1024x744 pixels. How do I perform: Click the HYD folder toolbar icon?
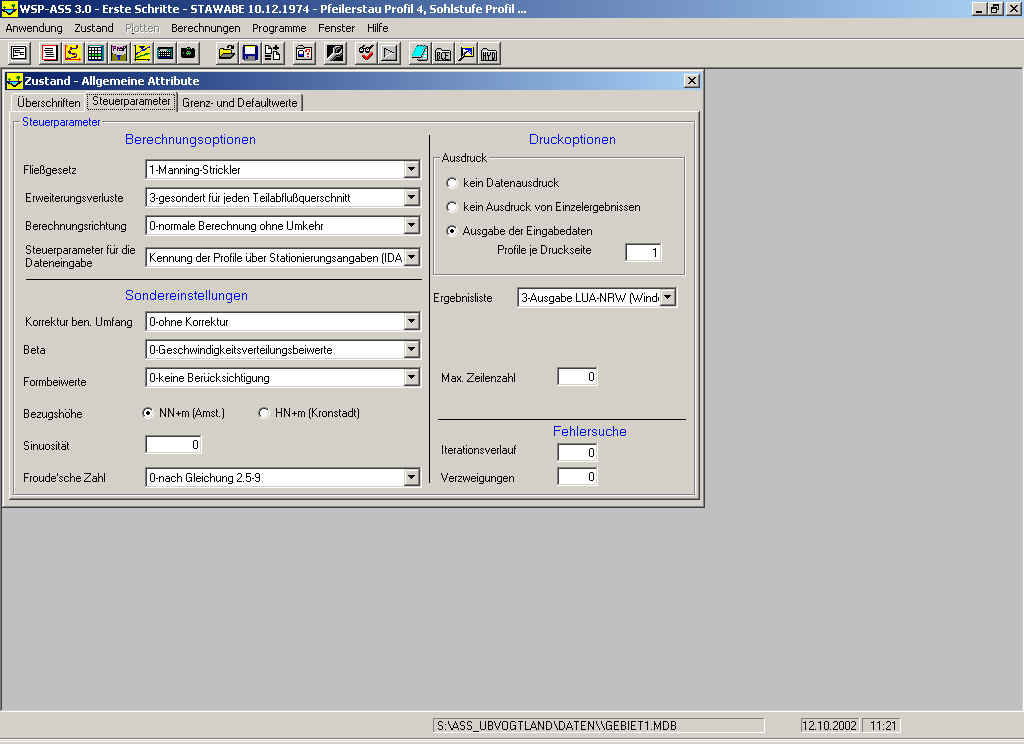[x=489, y=53]
